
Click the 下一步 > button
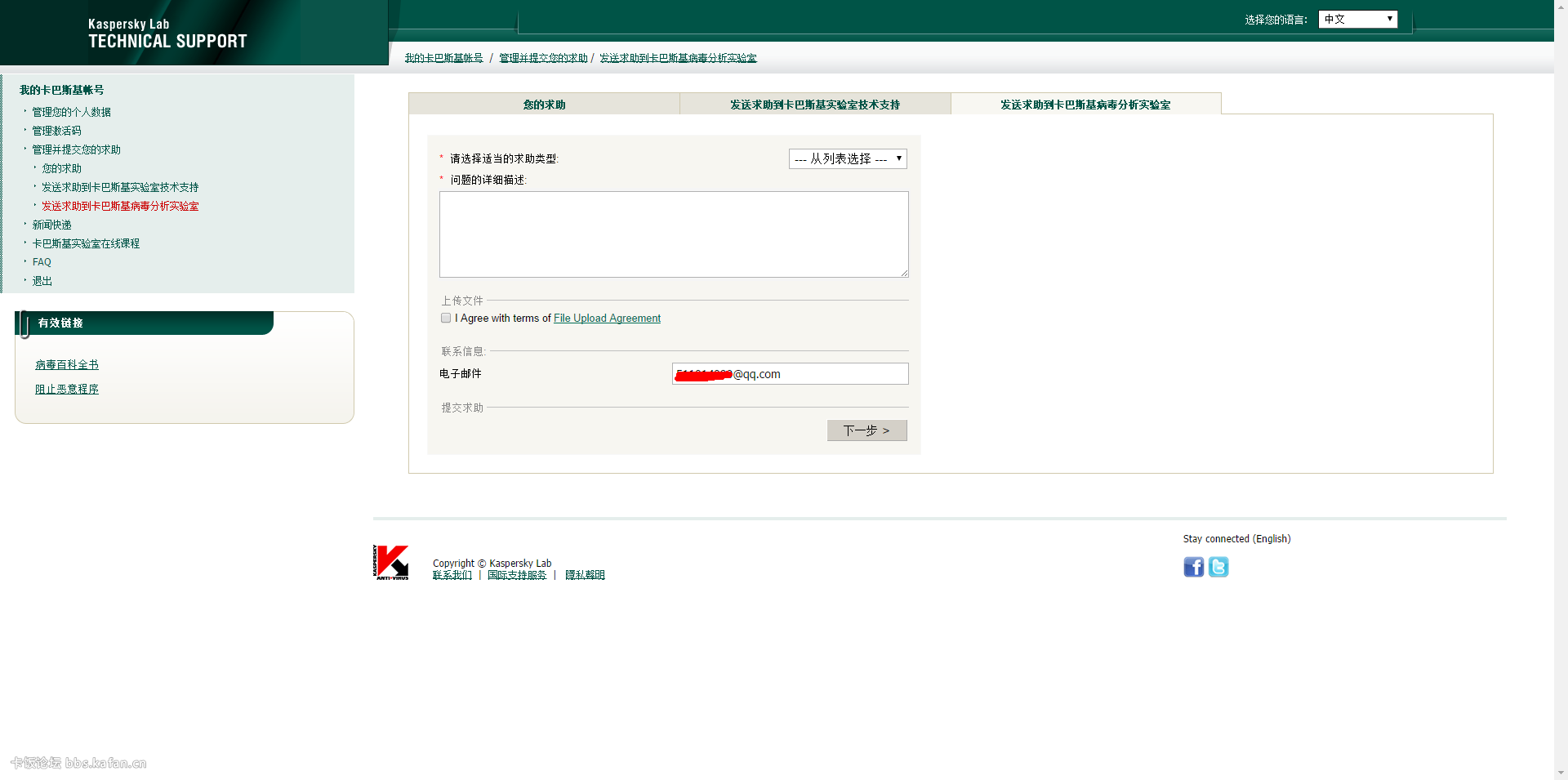(866, 430)
